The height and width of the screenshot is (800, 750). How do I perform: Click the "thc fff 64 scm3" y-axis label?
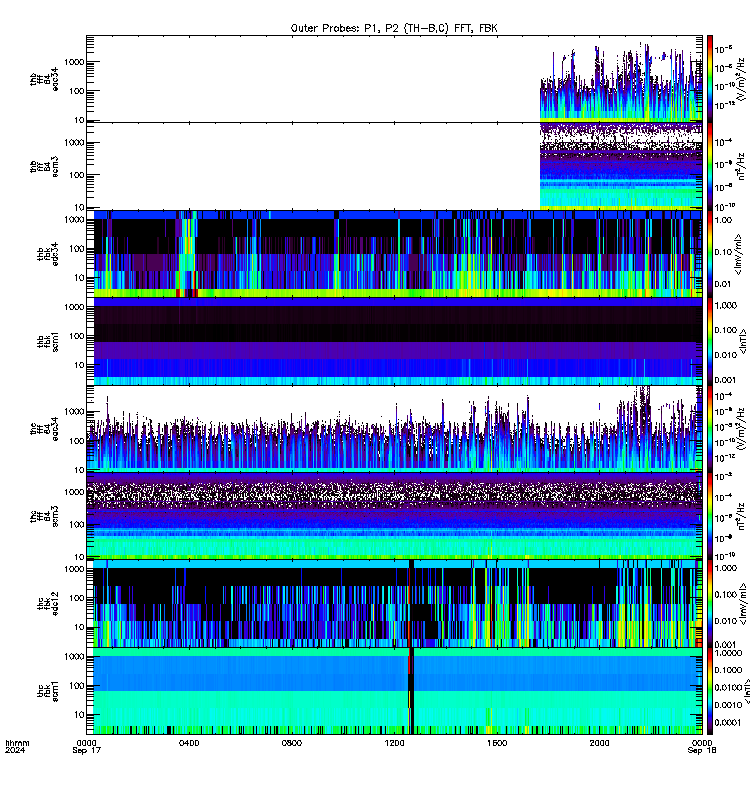(x=44, y=516)
